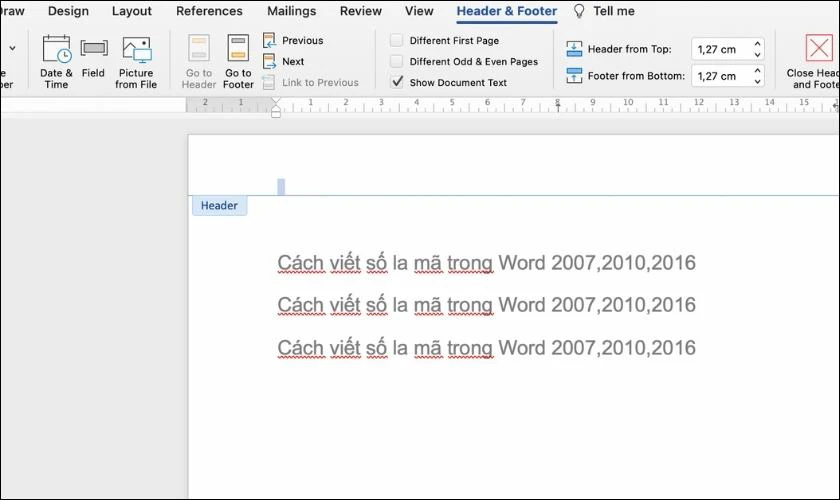Edit Header from Top field
The image size is (840, 500).
pos(721,49)
